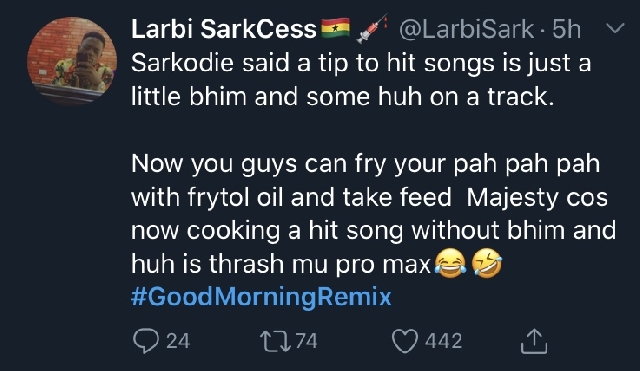Click the 5h timestamp
Viewport: 640px width, 371px height.
567,29
